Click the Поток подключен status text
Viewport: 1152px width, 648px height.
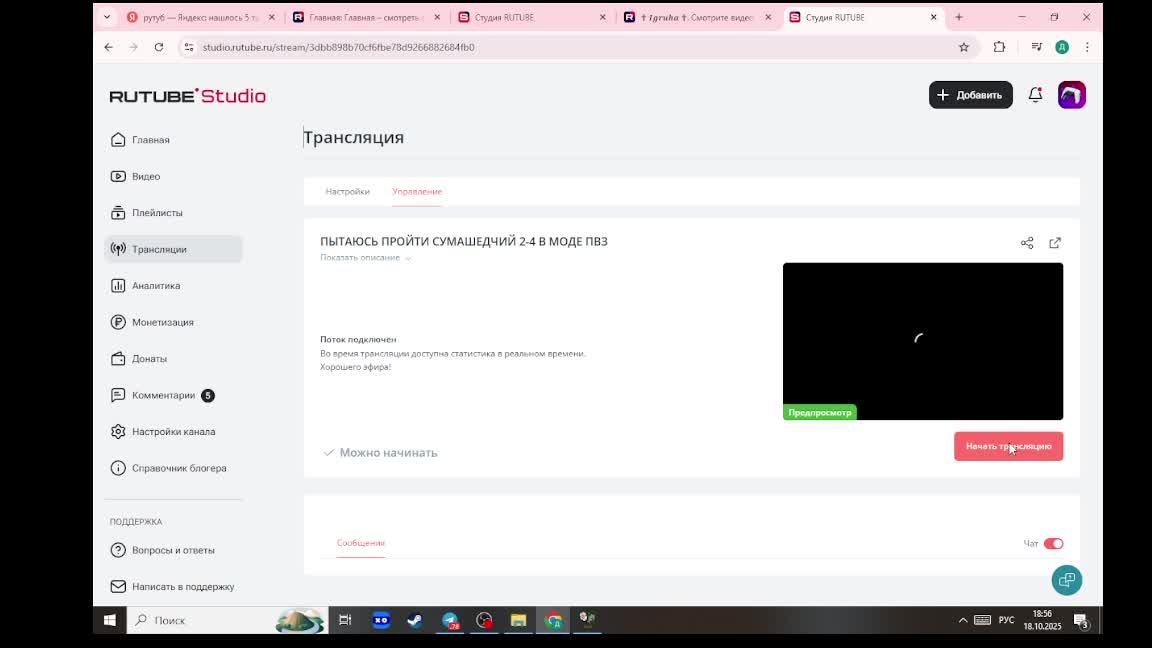(x=358, y=339)
